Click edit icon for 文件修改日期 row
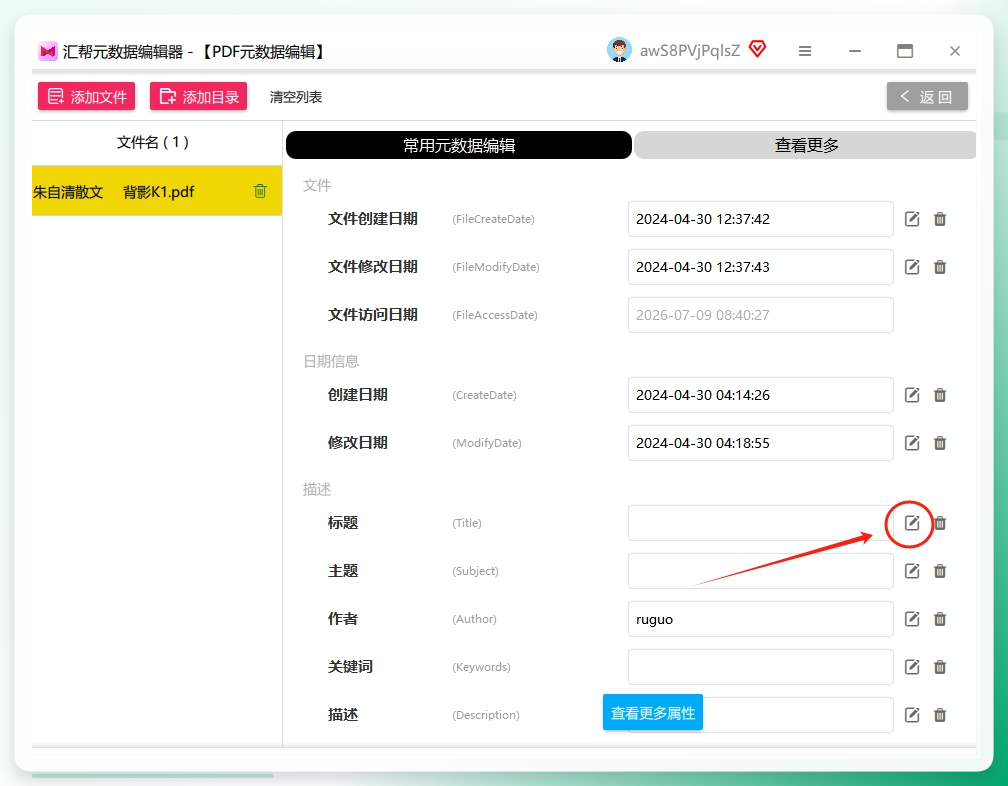The image size is (1008, 786). click(912, 267)
